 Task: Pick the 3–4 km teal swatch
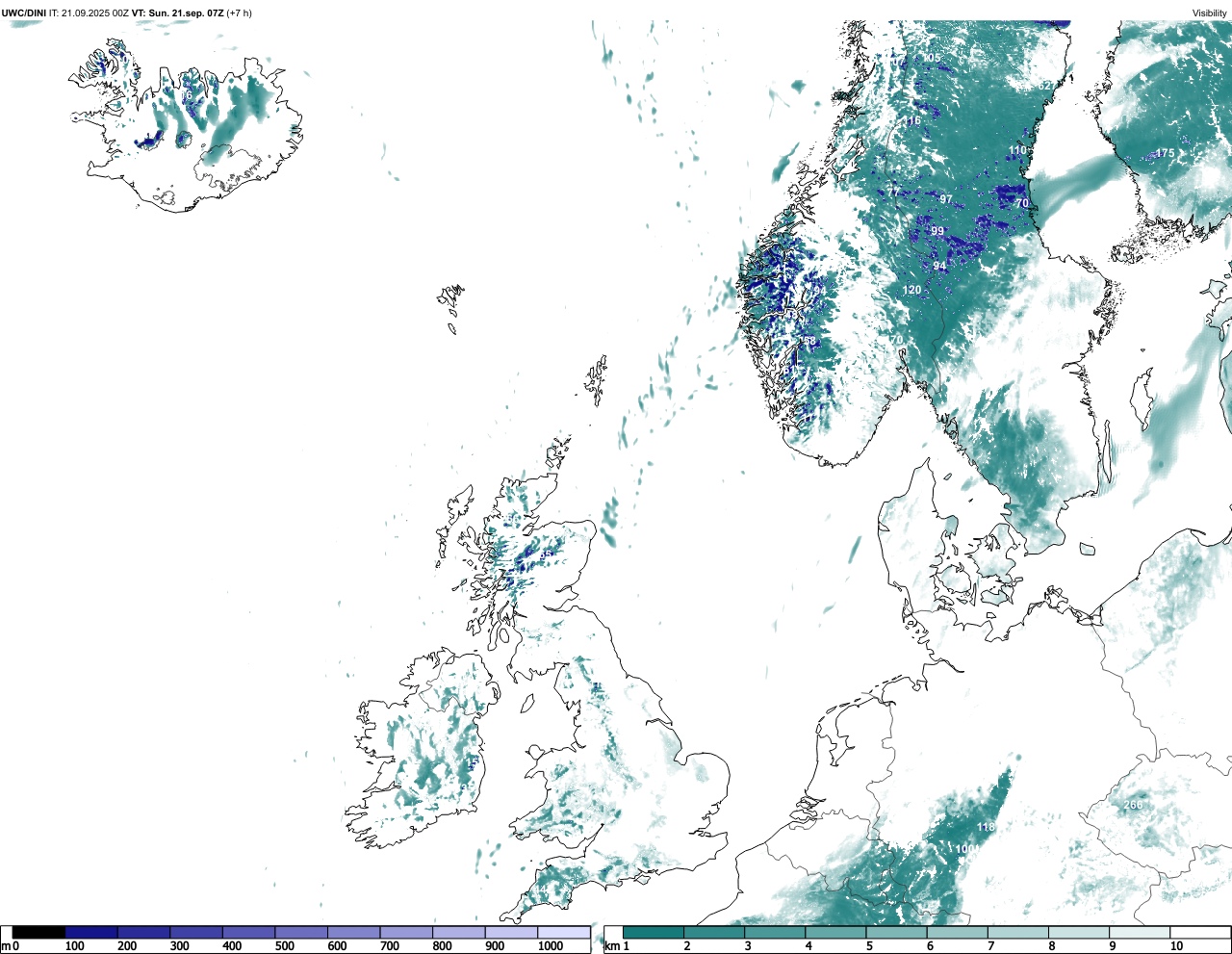tap(775, 933)
